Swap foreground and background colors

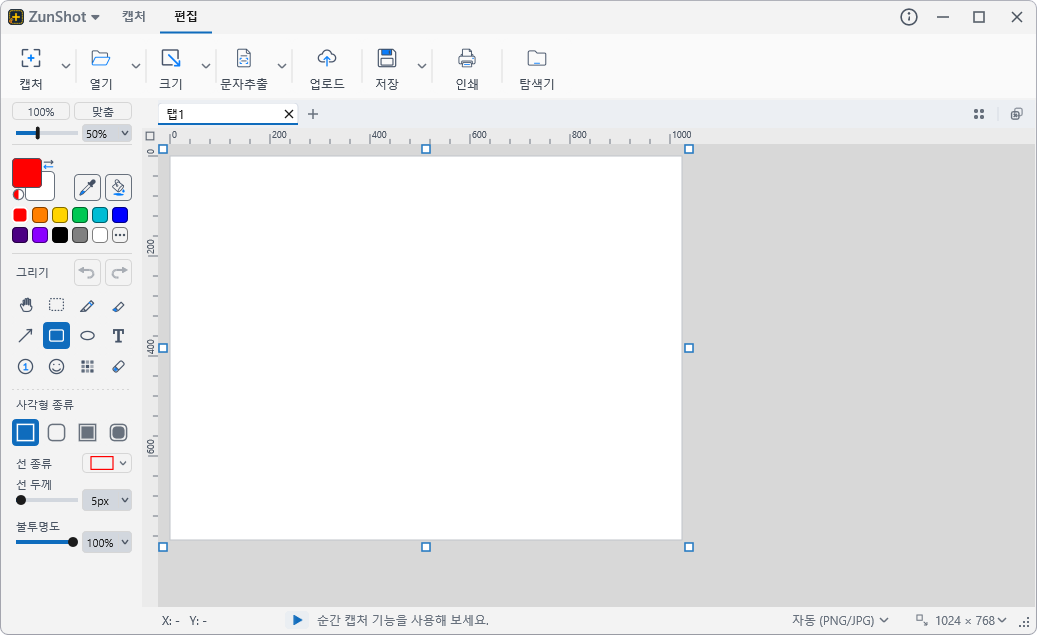click(x=48, y=163)
